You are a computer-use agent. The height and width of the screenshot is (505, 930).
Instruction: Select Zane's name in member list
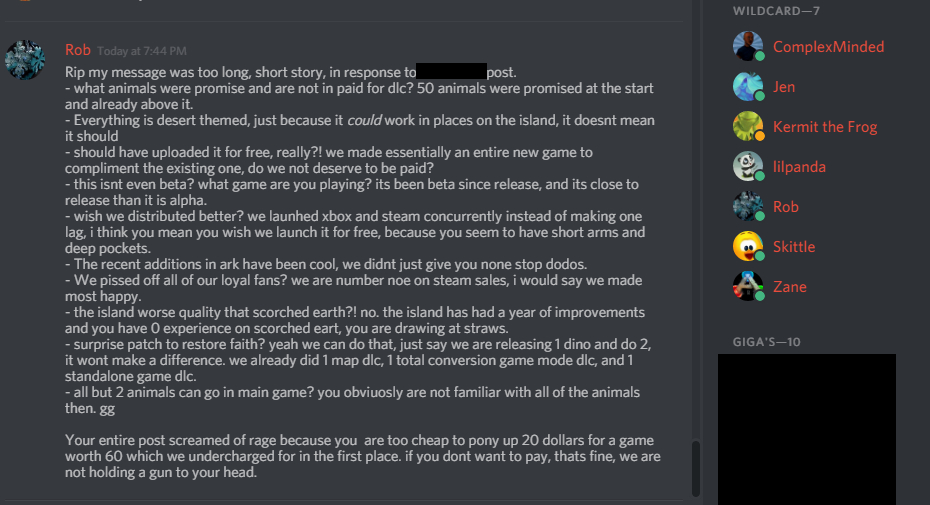[x=789, y=287]
